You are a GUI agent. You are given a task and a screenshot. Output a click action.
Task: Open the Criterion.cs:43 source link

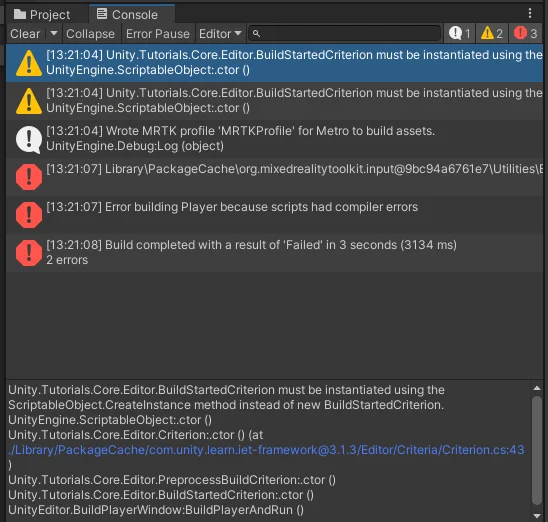[266, 450]
